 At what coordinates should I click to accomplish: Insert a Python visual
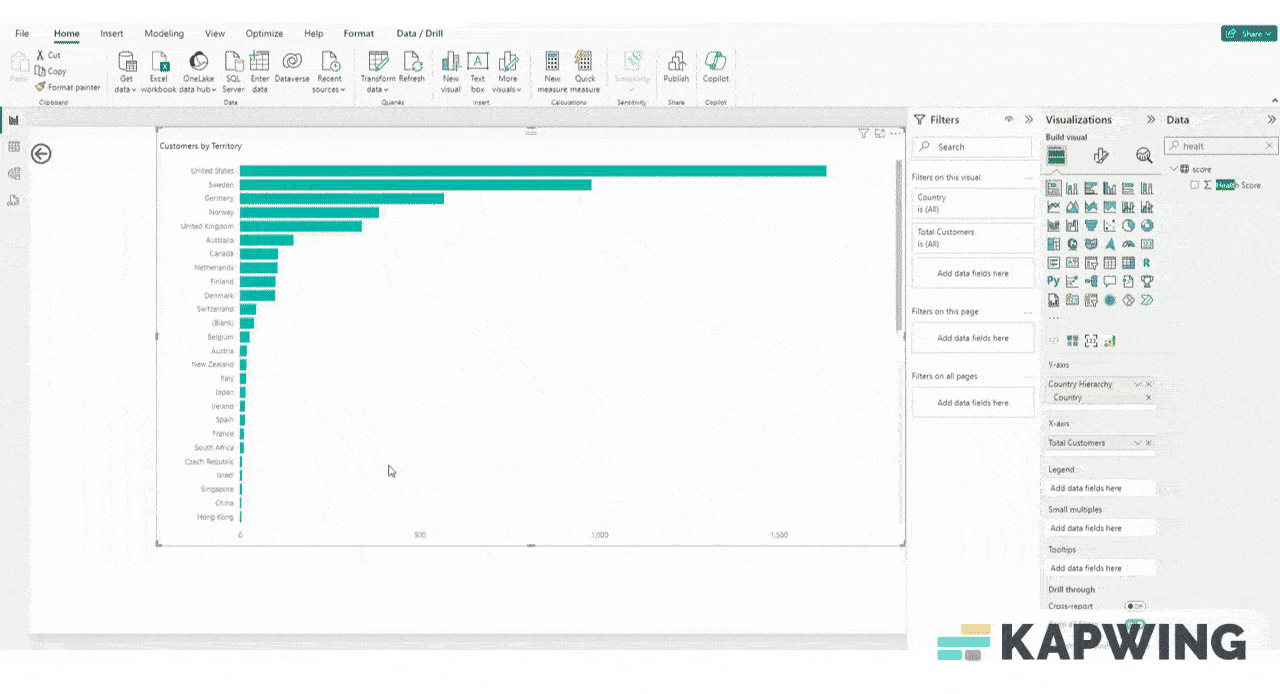point(1053,281)
